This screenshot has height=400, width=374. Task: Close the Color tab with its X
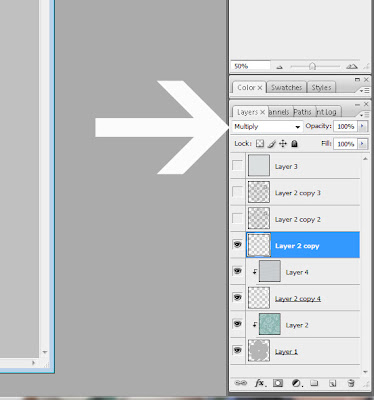260,88
